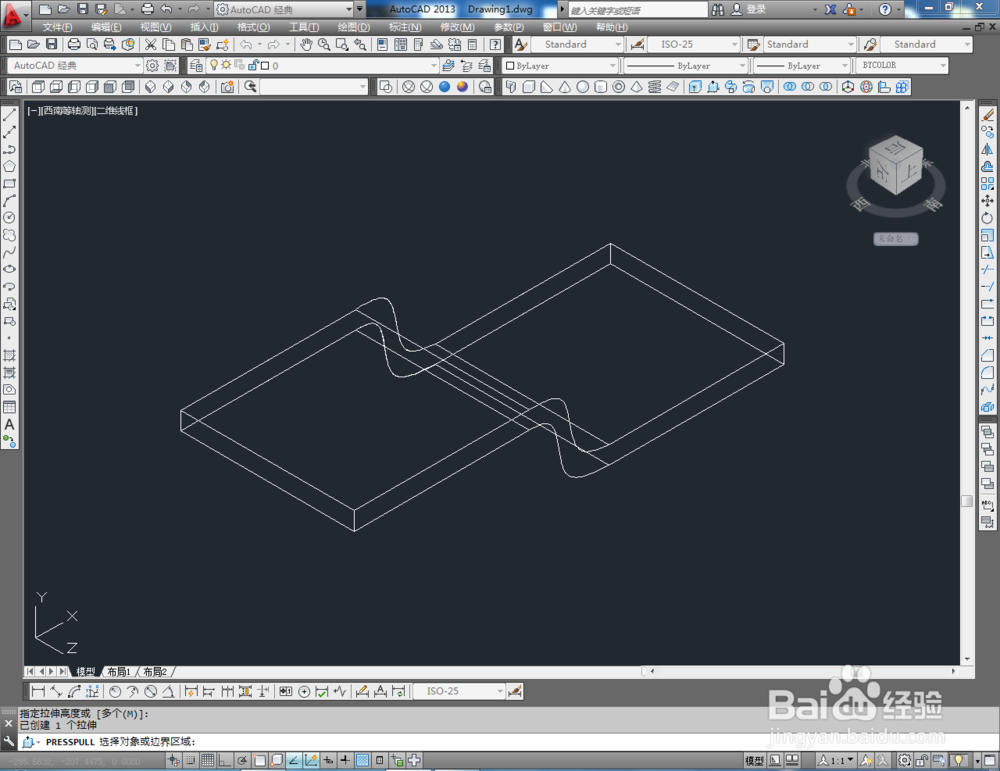Open the BYCOLOR plot style dropdown
The height and width of the screenshot is (771, 1000).
click(x=901, y=65)
